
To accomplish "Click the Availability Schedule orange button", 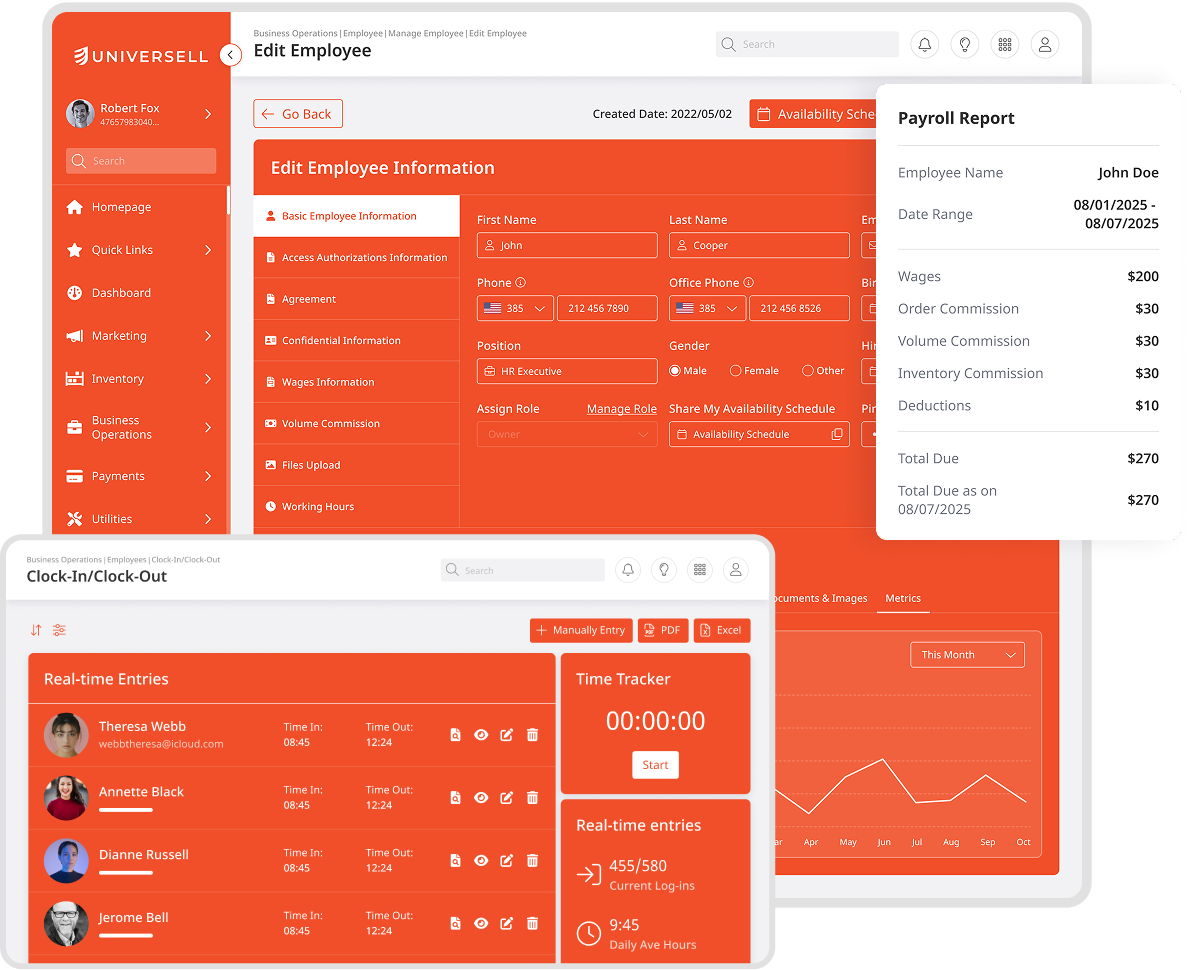I will [813, 113].
